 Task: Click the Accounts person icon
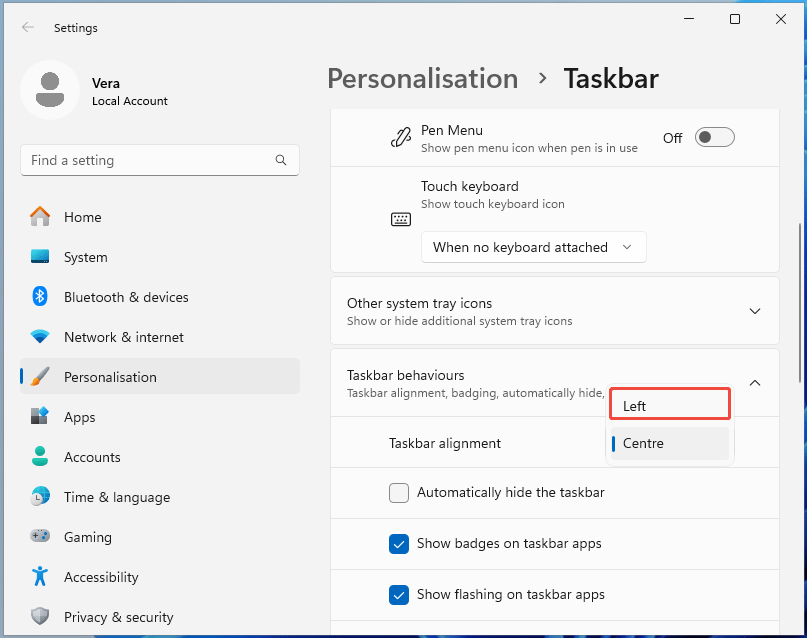[40, 457]
